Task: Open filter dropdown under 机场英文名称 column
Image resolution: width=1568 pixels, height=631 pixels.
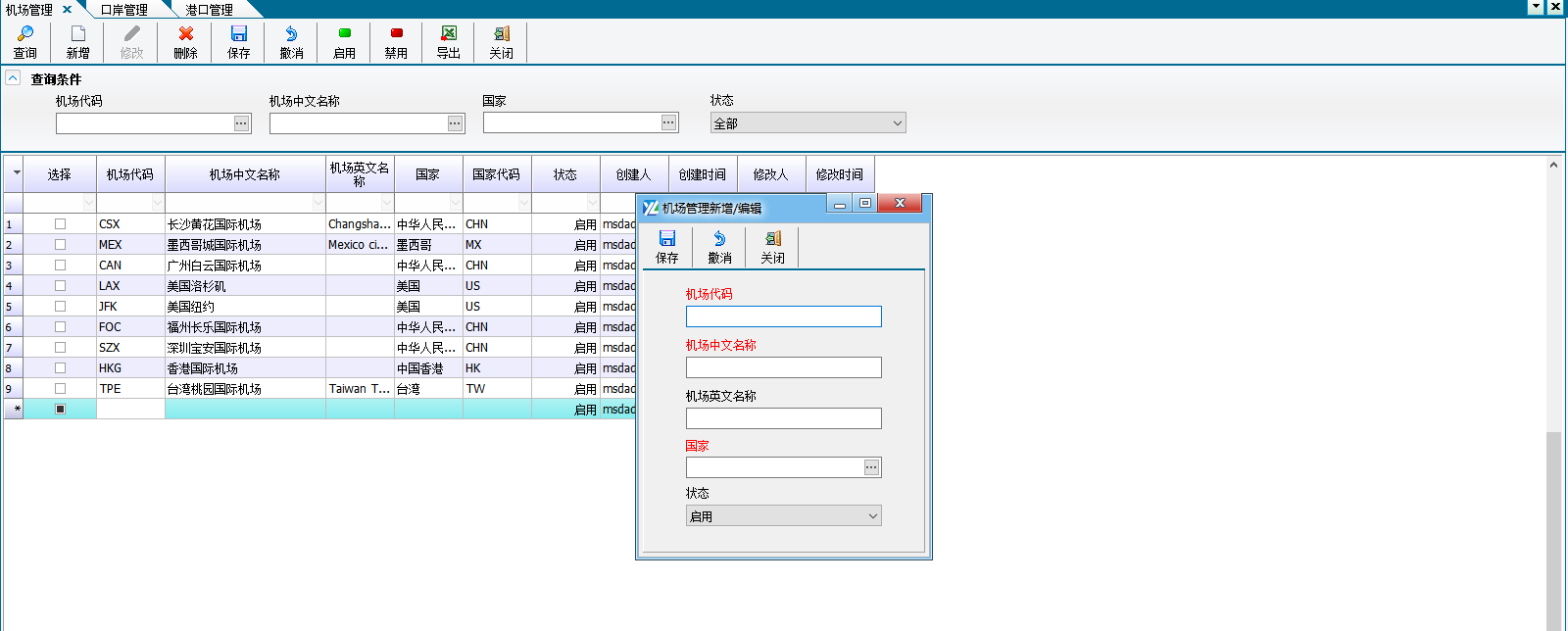Action: tap(387, 203)
